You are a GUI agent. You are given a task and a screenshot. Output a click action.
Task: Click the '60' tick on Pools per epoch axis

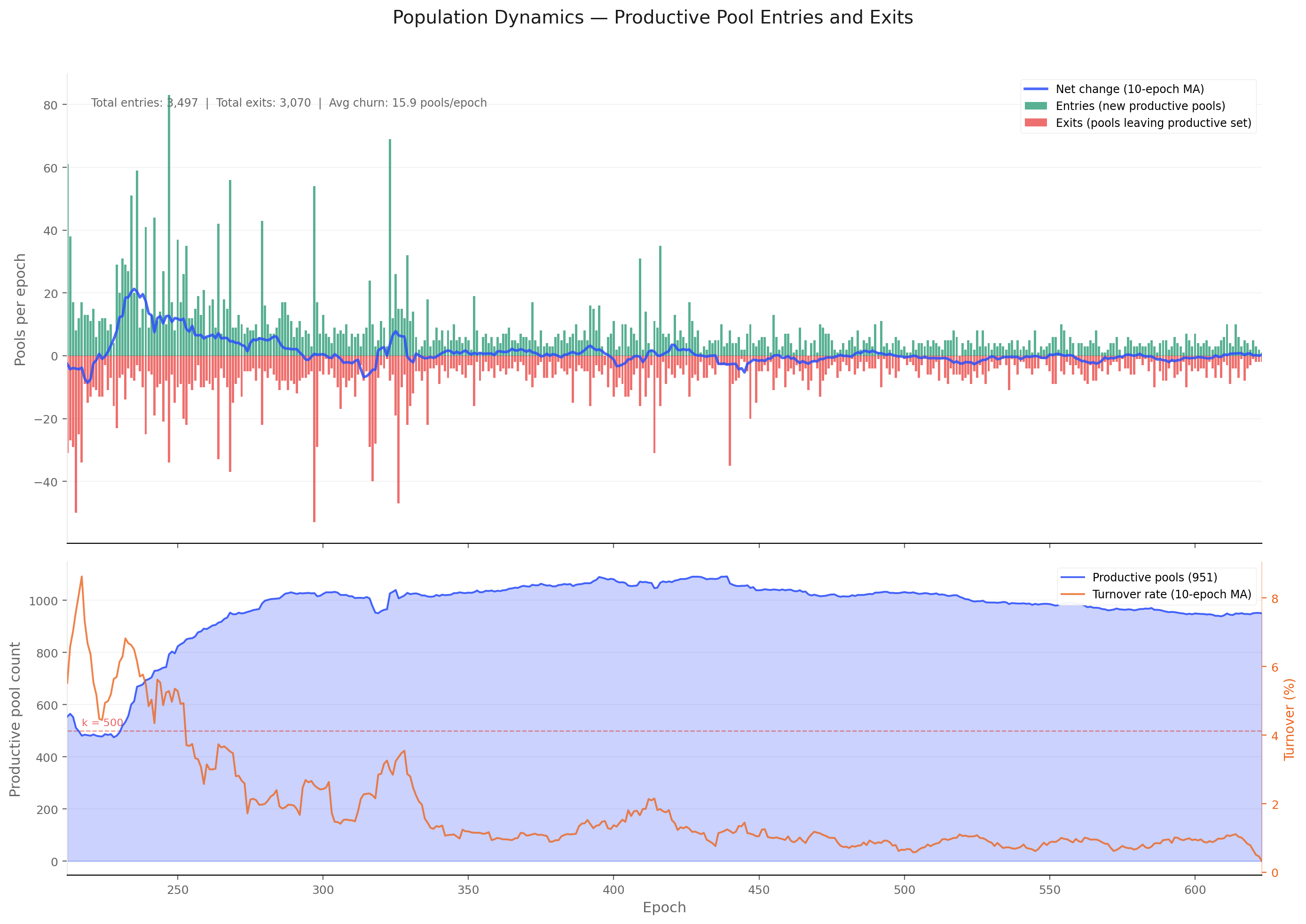pyautogui.click(x=51, y=168)
